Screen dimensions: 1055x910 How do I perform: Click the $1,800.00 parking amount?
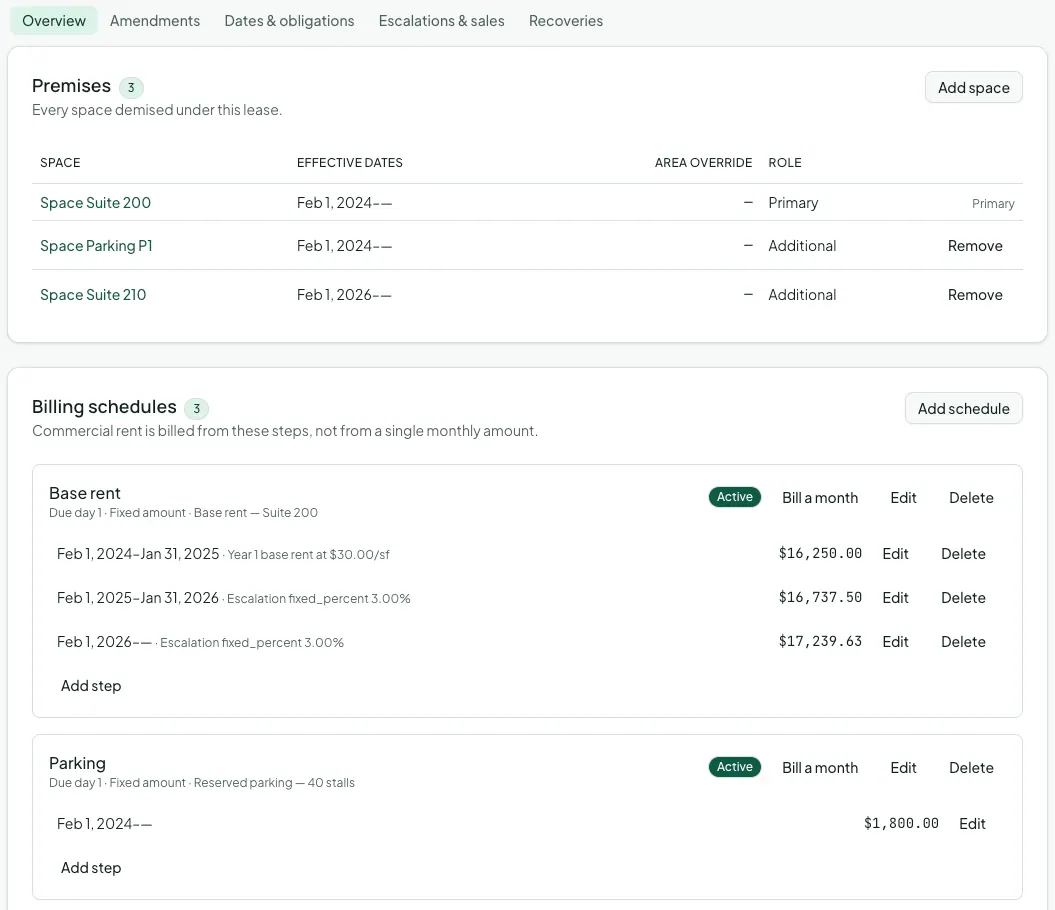[x=901, y=823]
